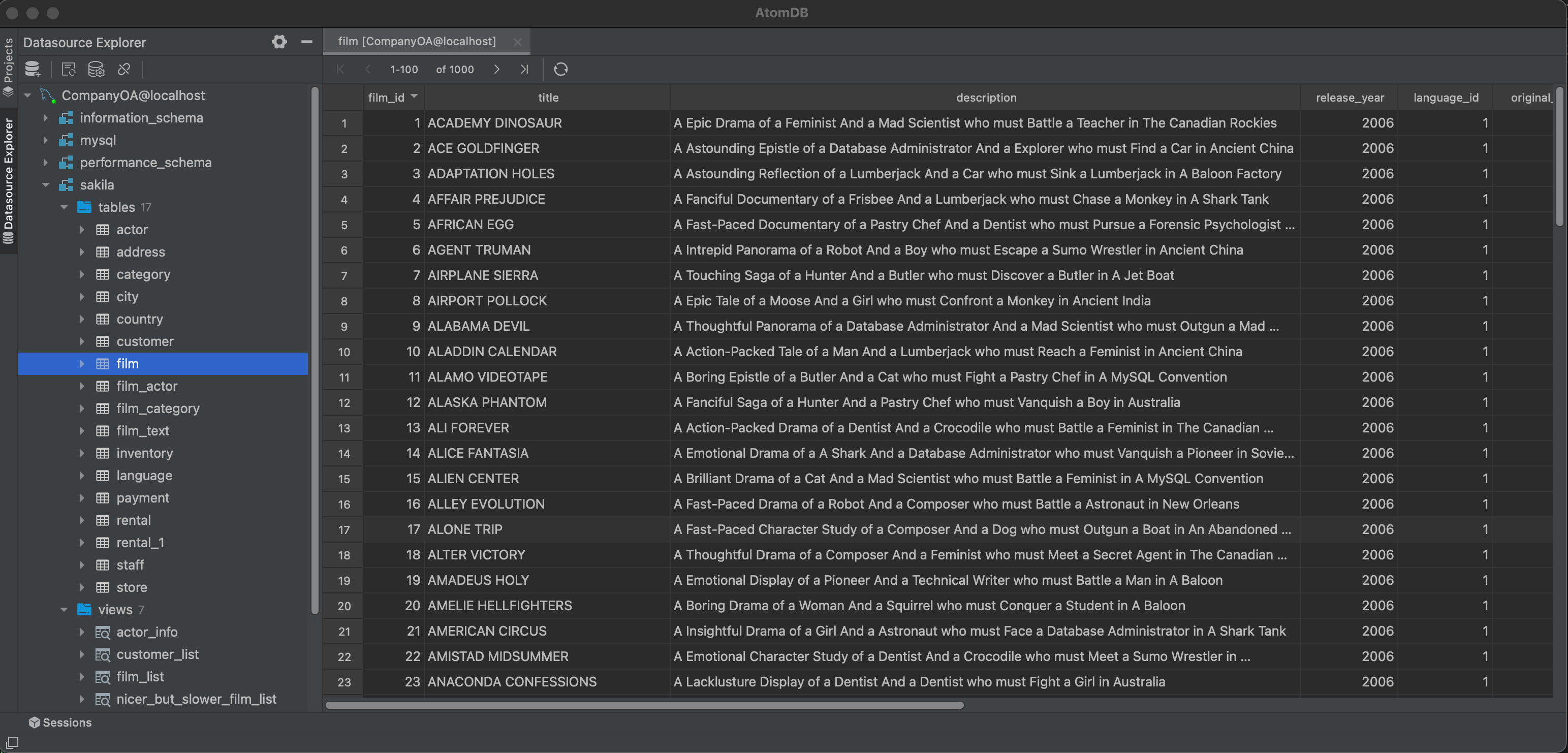
Task: Select the staff table
Action: coord(130,565)
